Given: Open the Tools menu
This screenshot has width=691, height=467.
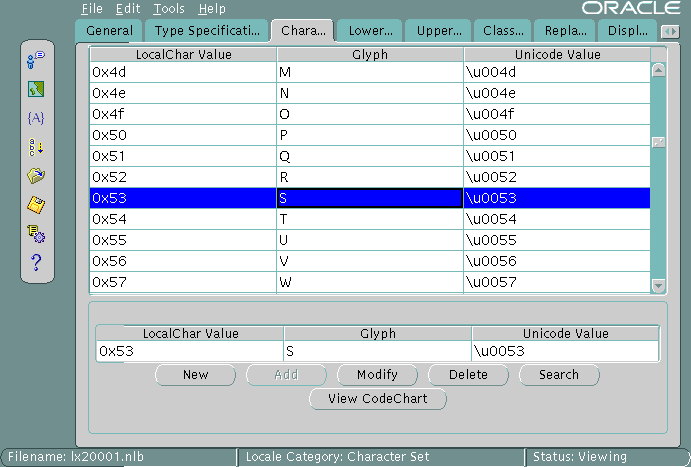Looking at the screenshot, I should pos(169,9).
